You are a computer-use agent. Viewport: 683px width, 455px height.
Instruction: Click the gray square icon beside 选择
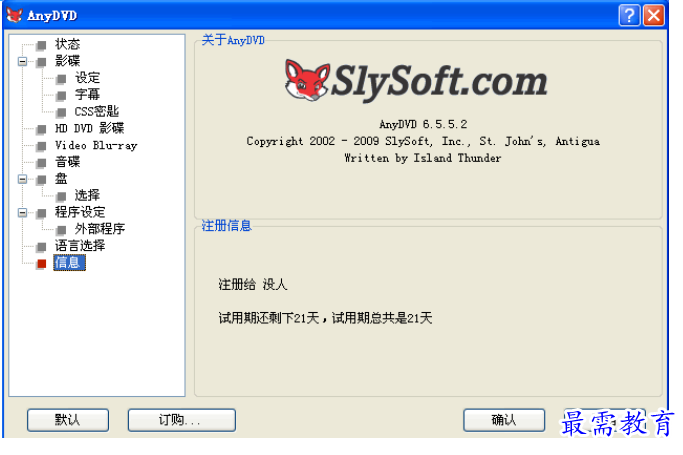(61, 196)
